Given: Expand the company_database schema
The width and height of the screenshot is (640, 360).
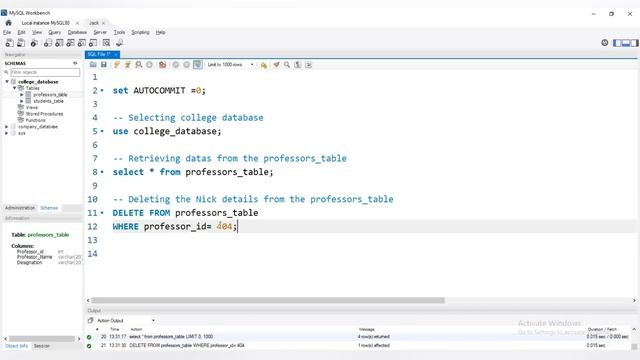Looking at the screenshot, I should click(x=7, y=127).
